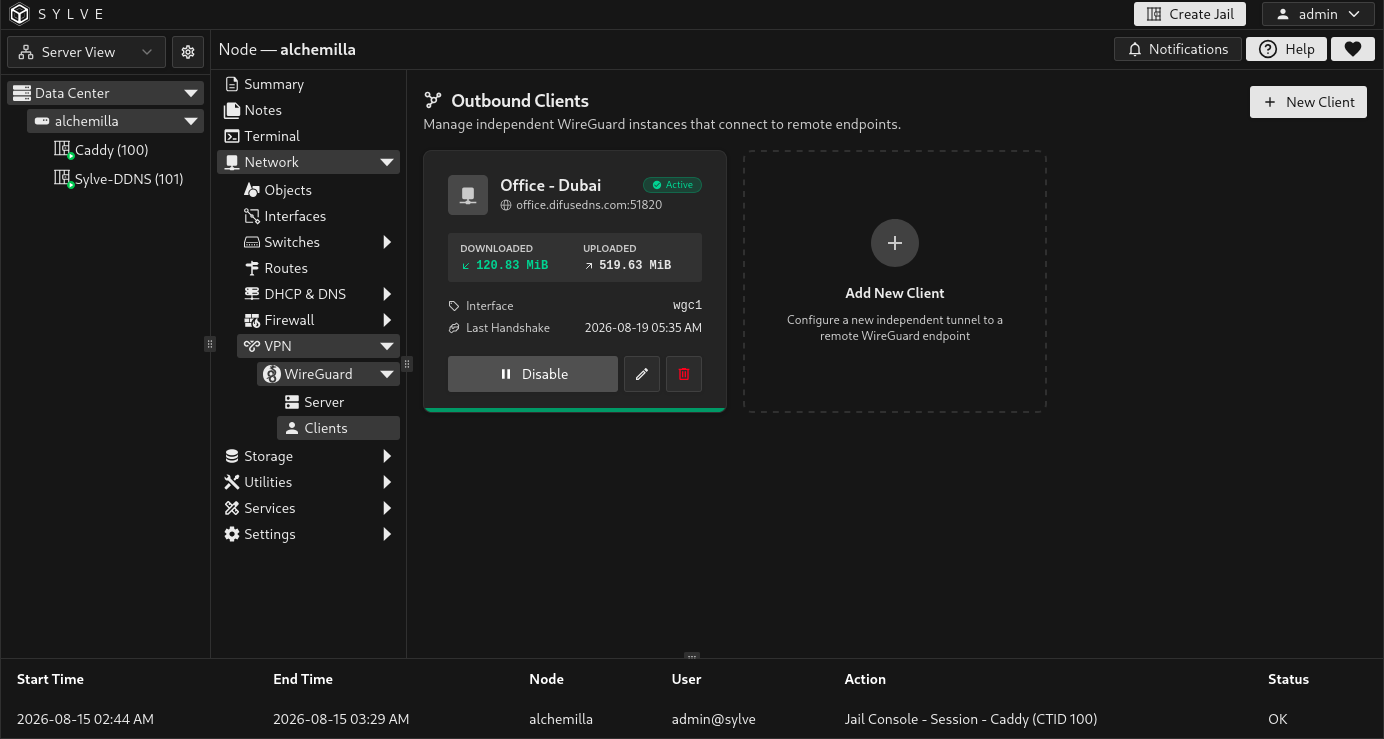This screenshot has height=739, width=1384.
Task: Click the uploaded value 519.63 MiB
Action: [635, 265]
